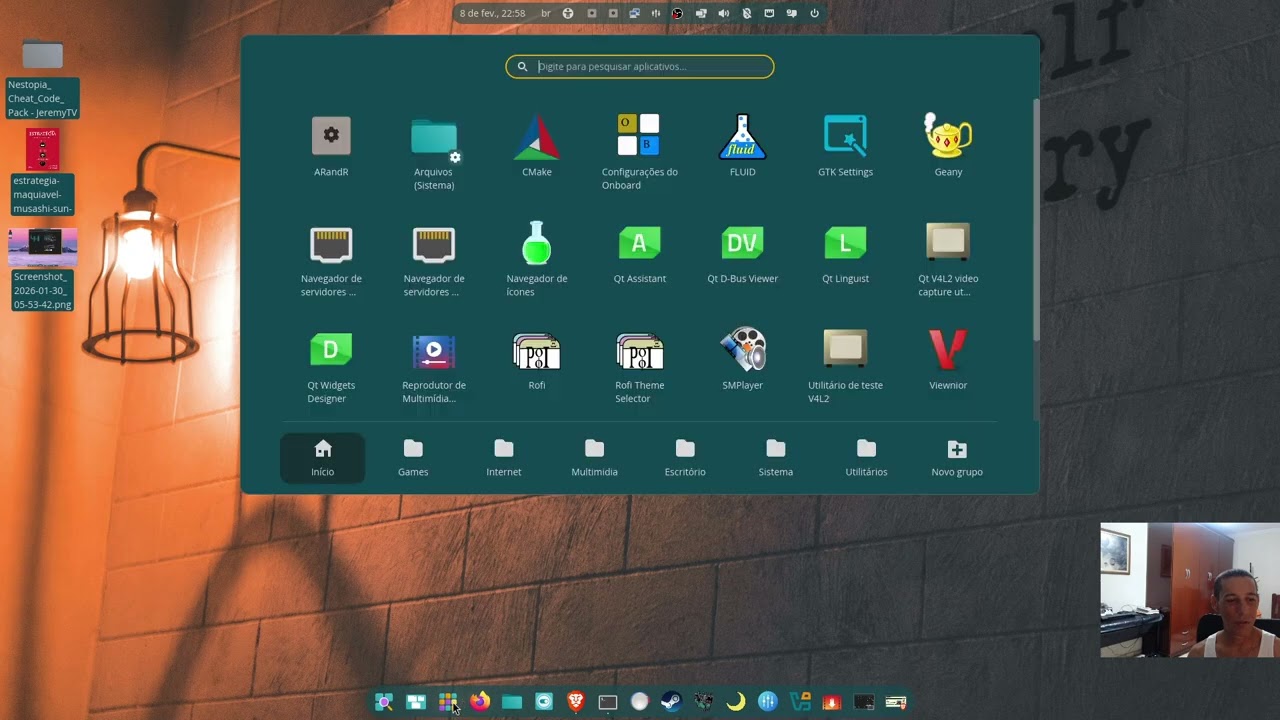Viewport: 1280px width, 720px height.
Task: Launch Brave browser from the dock
Action: (x=576, y=702)
